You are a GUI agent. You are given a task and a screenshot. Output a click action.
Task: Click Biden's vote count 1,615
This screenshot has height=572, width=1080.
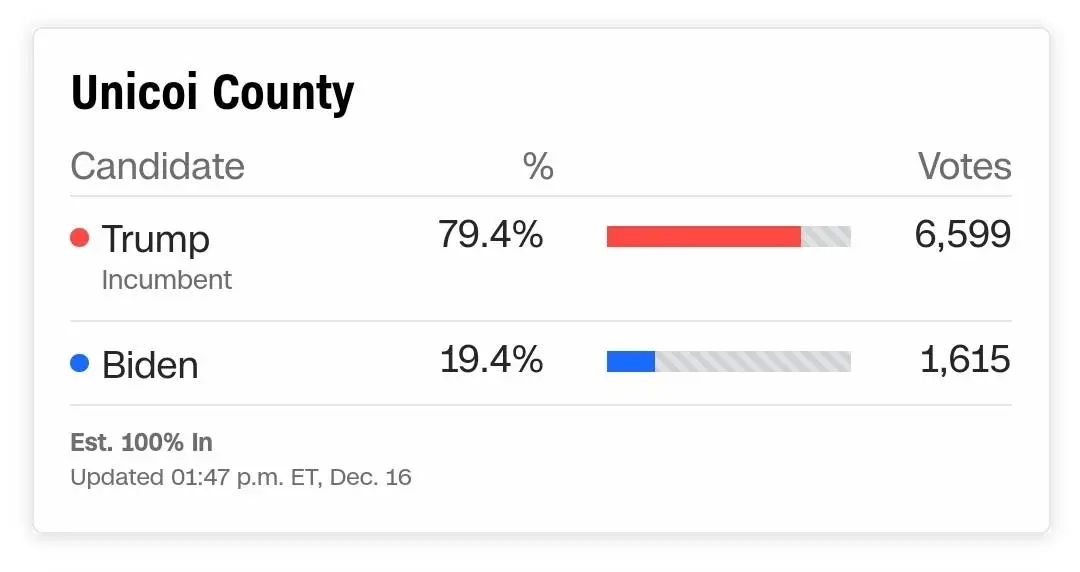pos(964,360)
